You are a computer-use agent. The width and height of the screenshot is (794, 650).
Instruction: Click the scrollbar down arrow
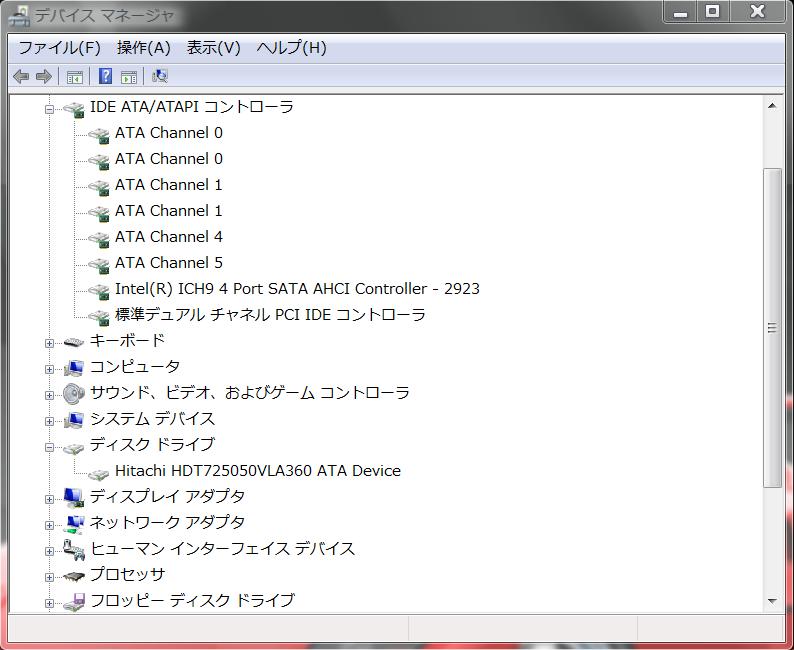[772, 601]
